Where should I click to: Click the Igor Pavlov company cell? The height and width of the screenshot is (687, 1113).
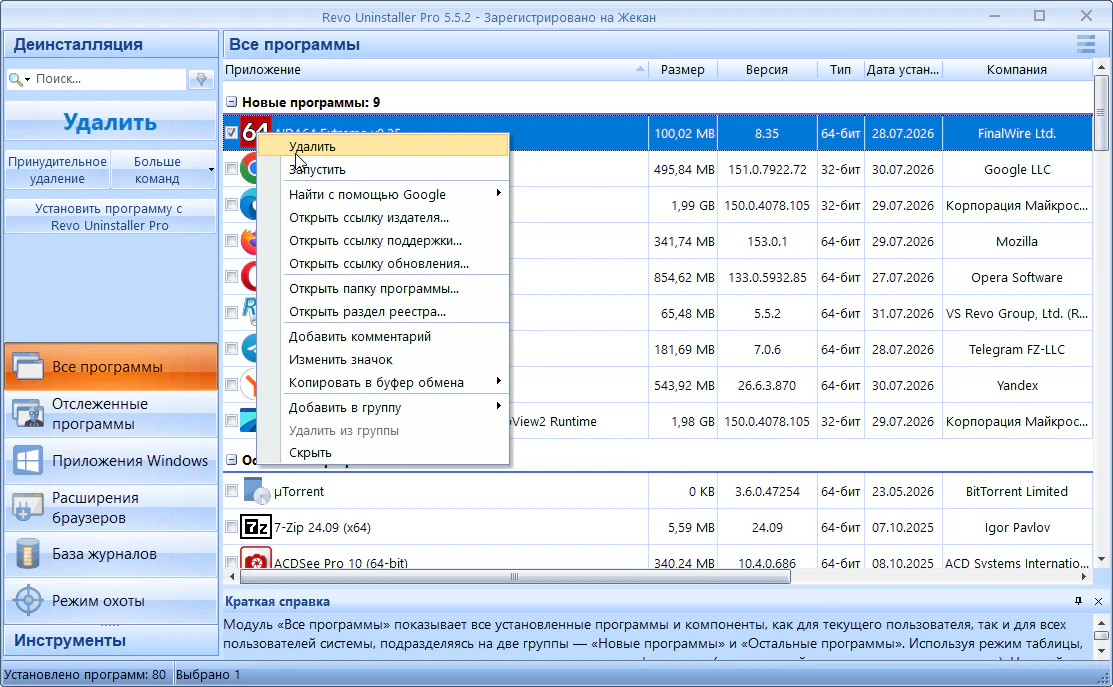click(x=1016, y=527)
